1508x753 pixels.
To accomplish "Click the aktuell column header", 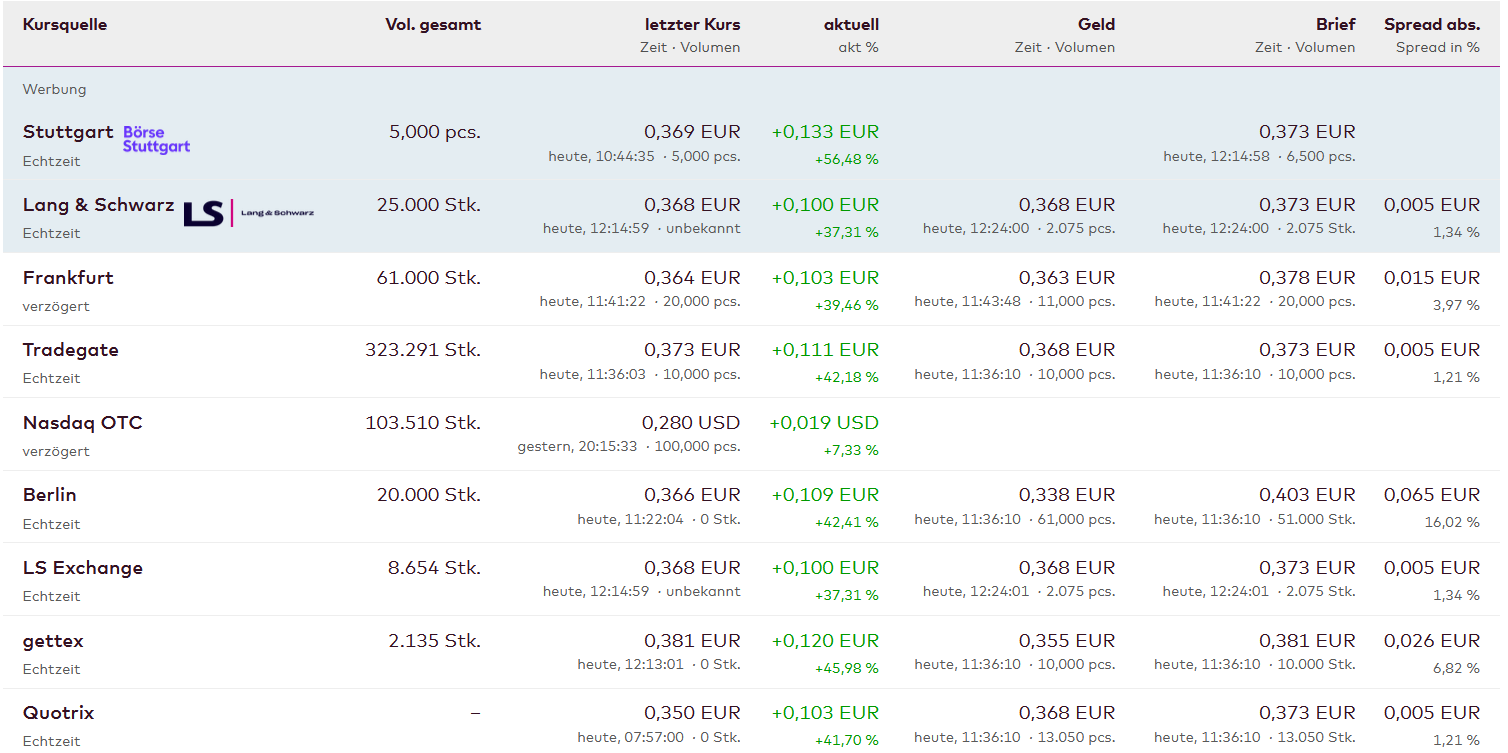I will pyautogui.click(x=851, y=24).
